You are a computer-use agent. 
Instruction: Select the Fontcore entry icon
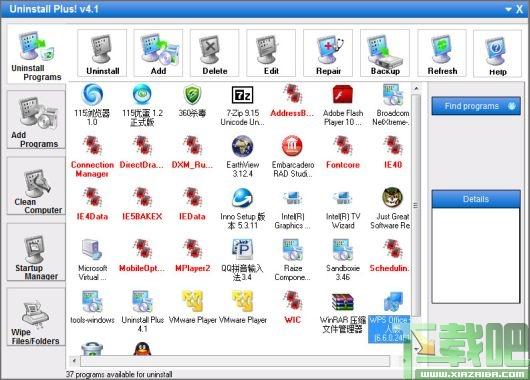pos(342,145)
